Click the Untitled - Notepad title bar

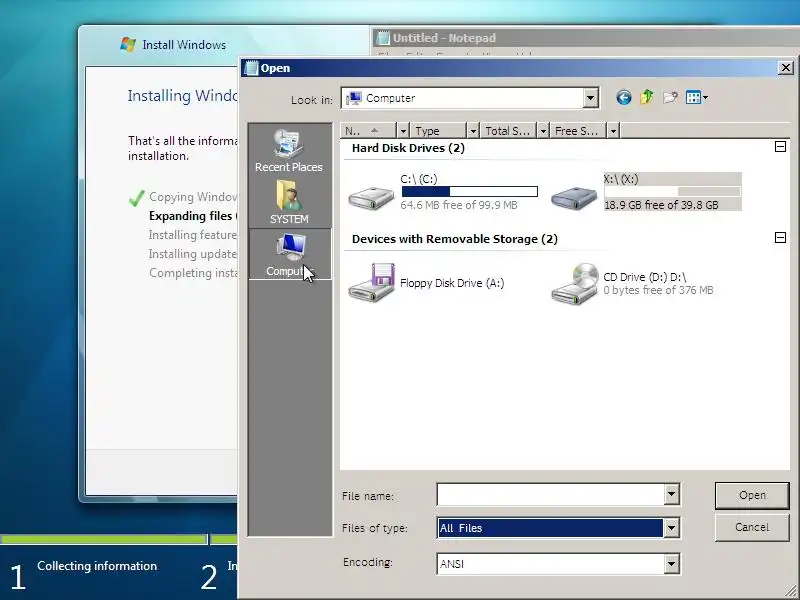(x=586, y=38)
